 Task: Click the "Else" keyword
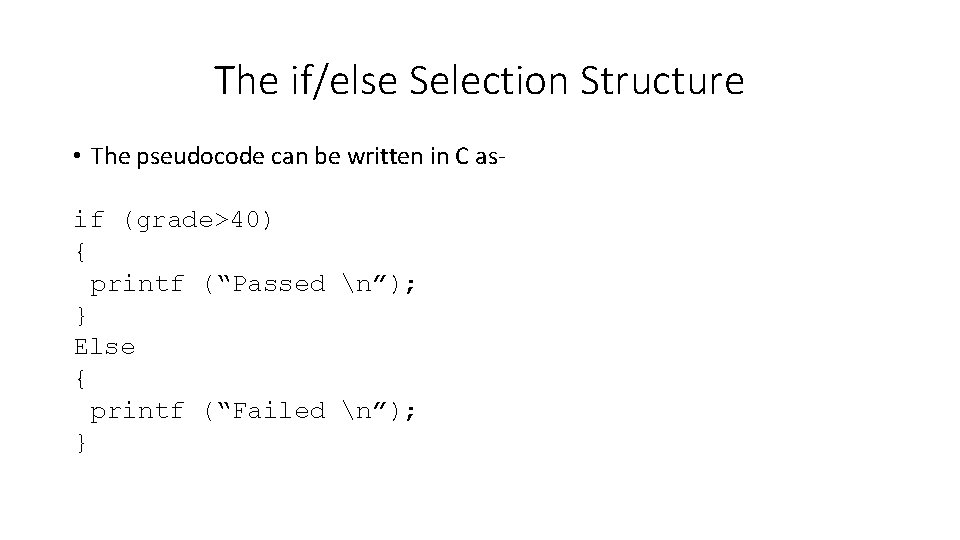pos(104,347)
